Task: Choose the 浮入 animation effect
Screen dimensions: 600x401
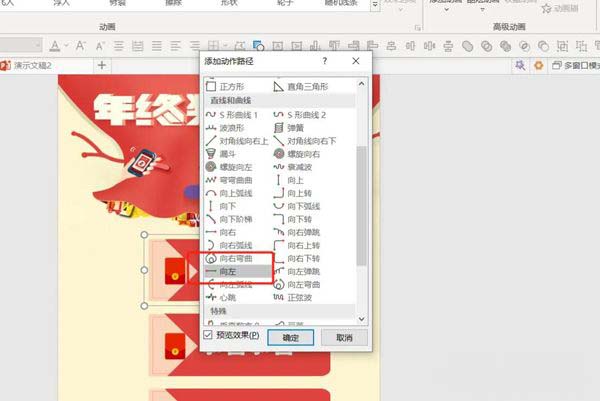Action: (62, 3)
